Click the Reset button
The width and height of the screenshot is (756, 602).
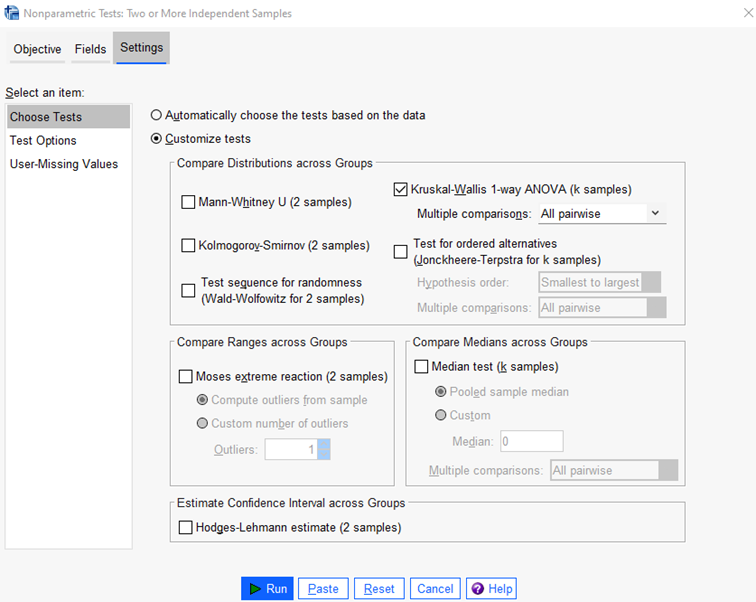click(379, 589)
